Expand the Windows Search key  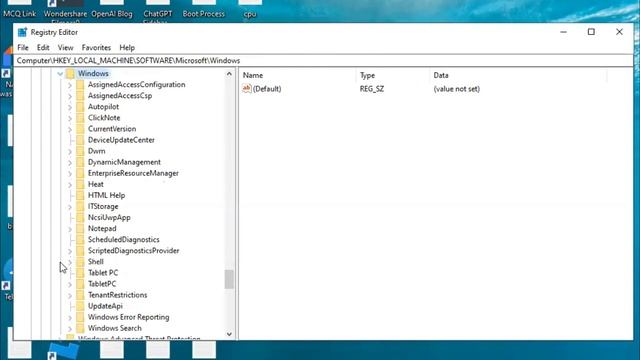[70, 328]
